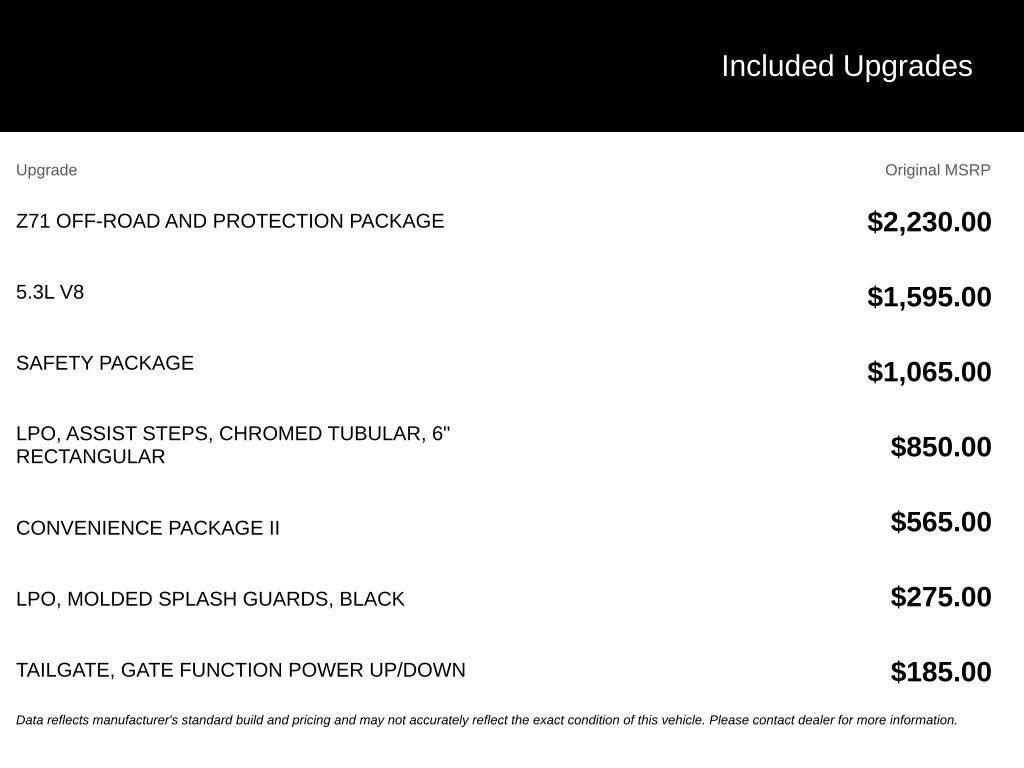Image resolution: width=1024 pixels, height=768 pixels.
Task: Click Z71 Off-Road and Protection Package
Action: pos(230,221)
